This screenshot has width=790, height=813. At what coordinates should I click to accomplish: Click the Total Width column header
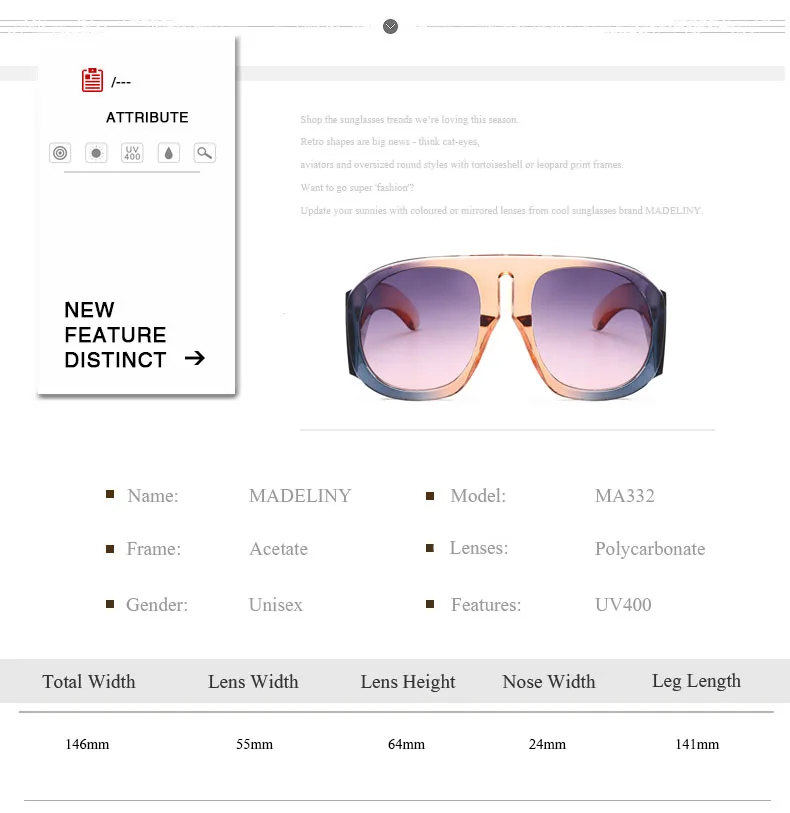[89, 681]
